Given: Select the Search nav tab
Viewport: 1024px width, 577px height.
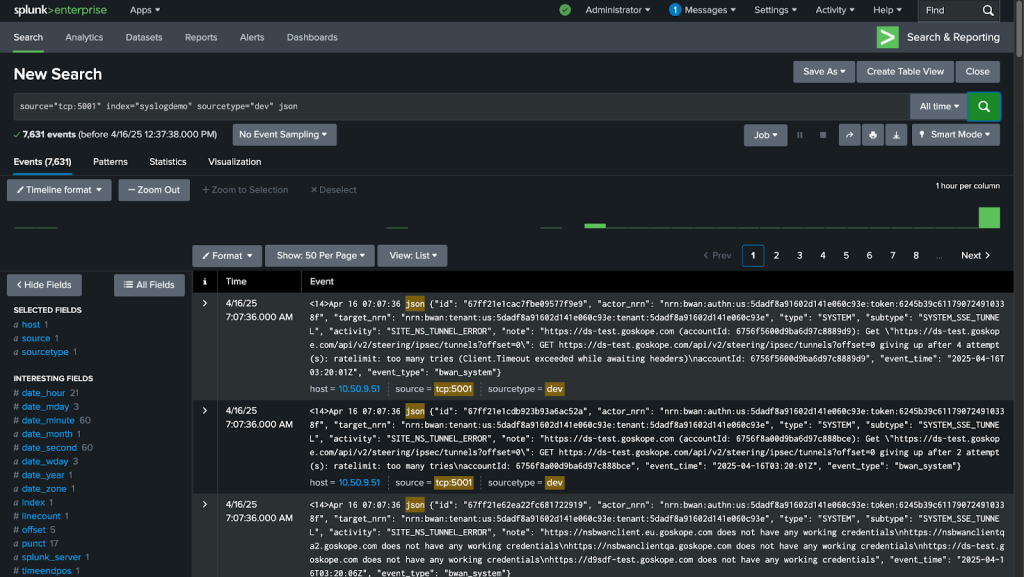Looking at the screenshot, I should click(28, 37).
